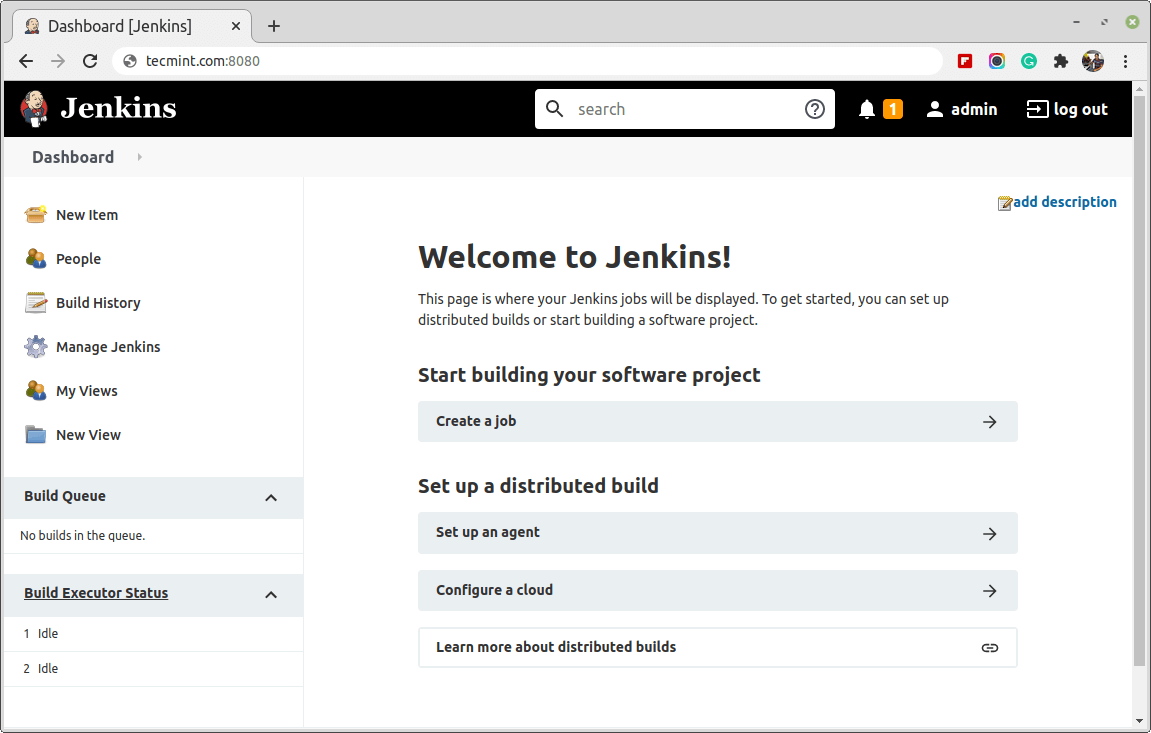Click arrow on Set up an agent row
1151x733 pixels.
tap(990, 533)
